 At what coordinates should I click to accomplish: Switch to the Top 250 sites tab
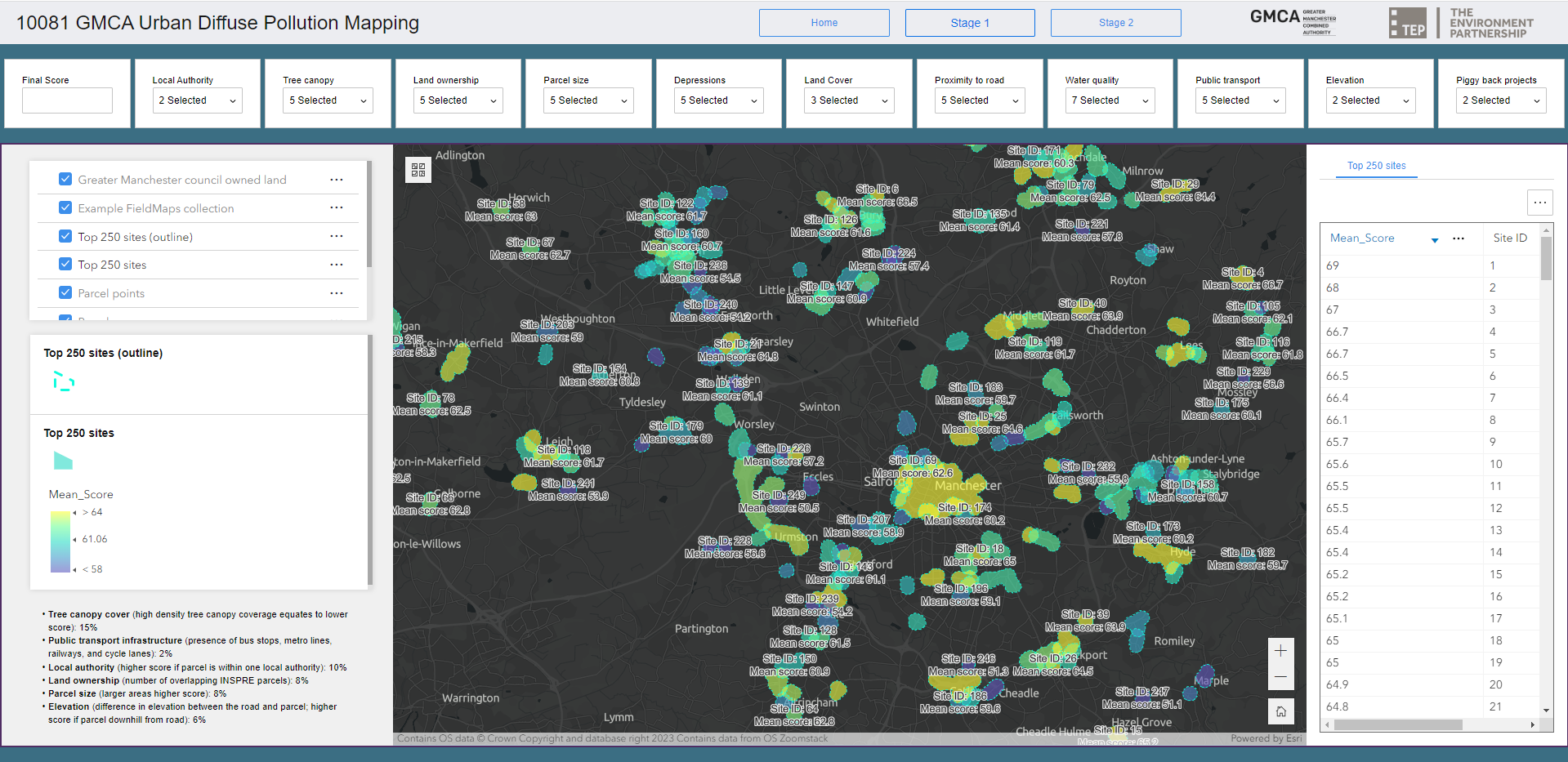click(1376, 166)
